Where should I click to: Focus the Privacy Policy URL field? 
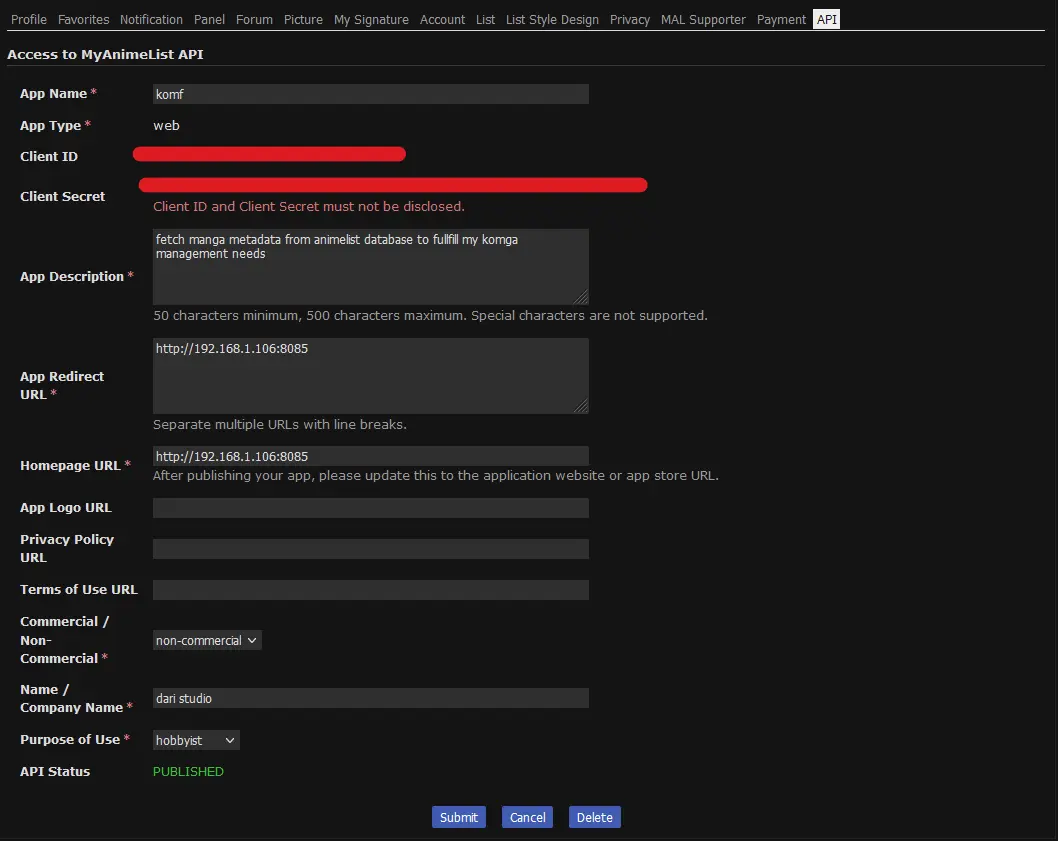(x=370, y=549)
